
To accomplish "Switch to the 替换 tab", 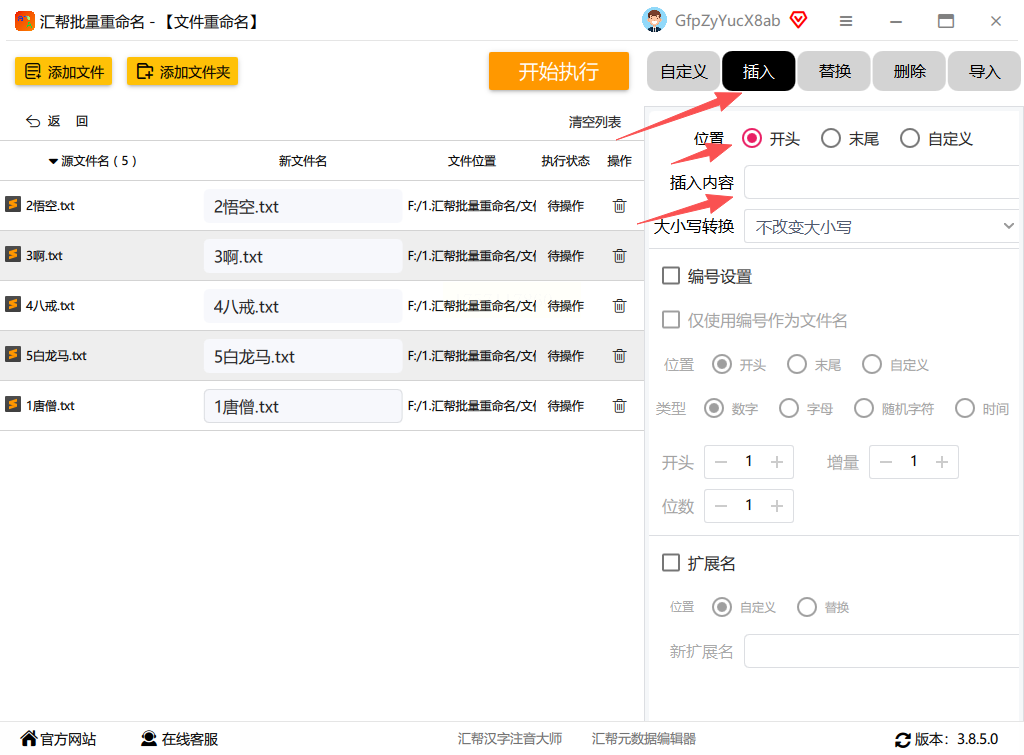I will tap(834, 71).
